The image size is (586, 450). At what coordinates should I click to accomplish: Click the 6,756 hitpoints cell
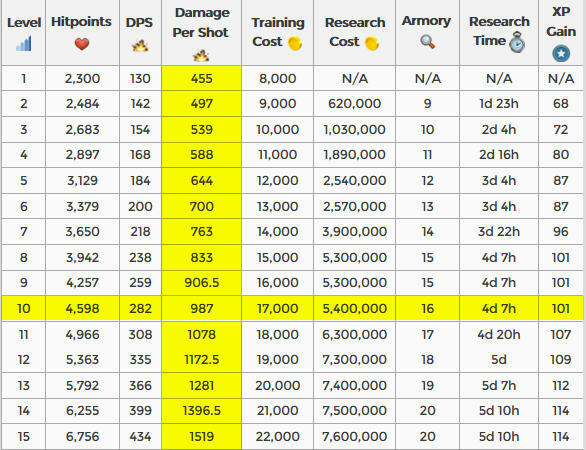pyautogui.click(x=82, y=437)
